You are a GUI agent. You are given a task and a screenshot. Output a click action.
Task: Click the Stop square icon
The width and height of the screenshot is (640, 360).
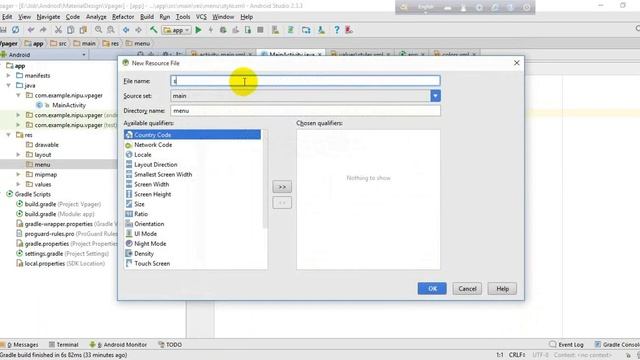click(260, 30)
